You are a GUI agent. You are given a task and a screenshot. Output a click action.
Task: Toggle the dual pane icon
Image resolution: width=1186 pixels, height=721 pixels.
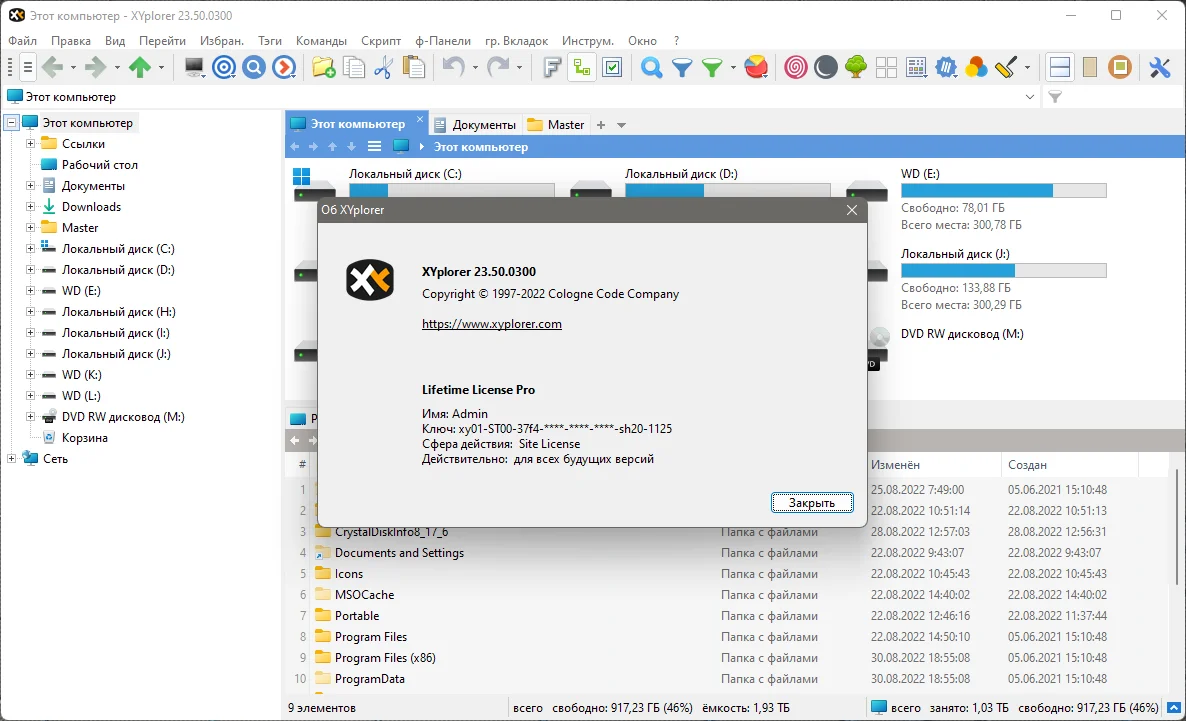pos(1060,67)
